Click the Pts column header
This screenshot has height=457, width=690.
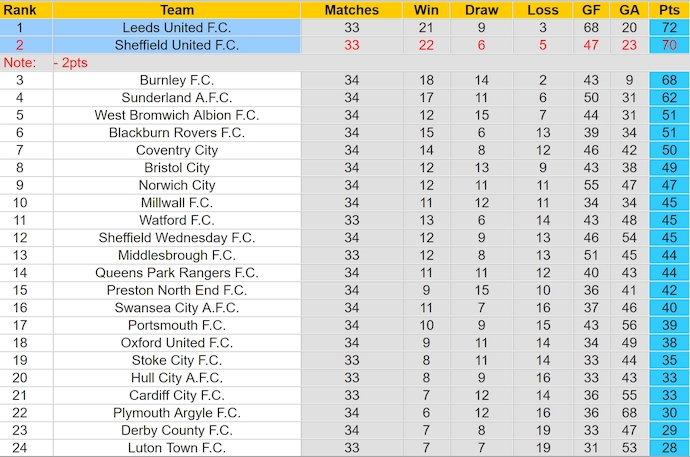[669, 10]
